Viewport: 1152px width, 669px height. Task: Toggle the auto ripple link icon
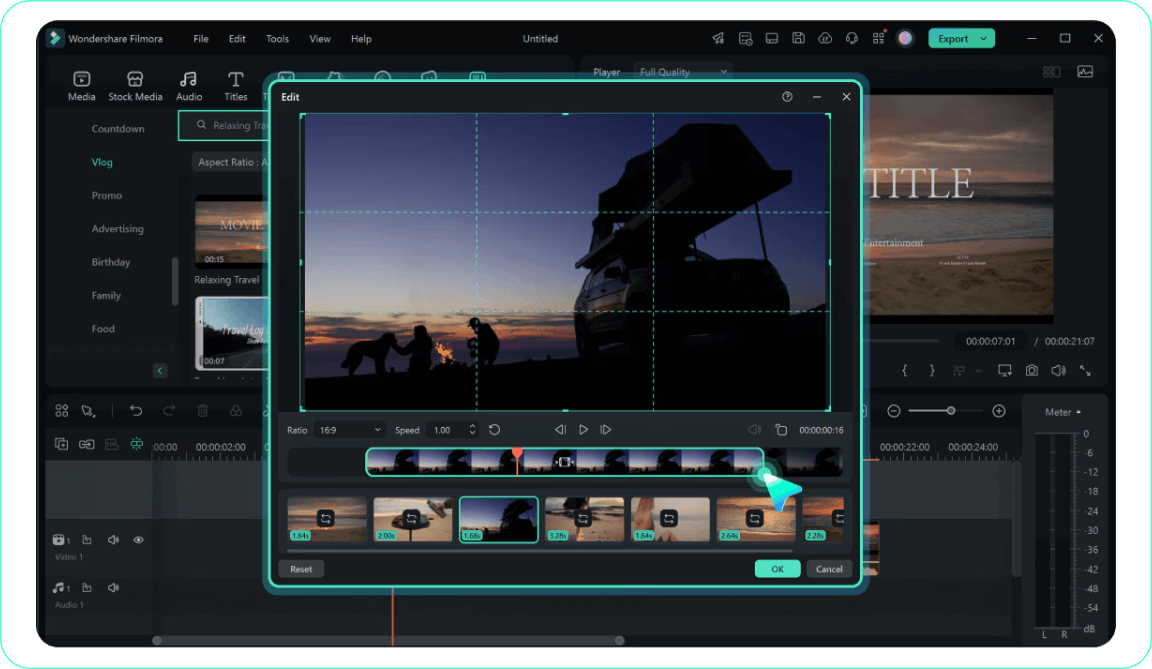click(x=87, y=444)
